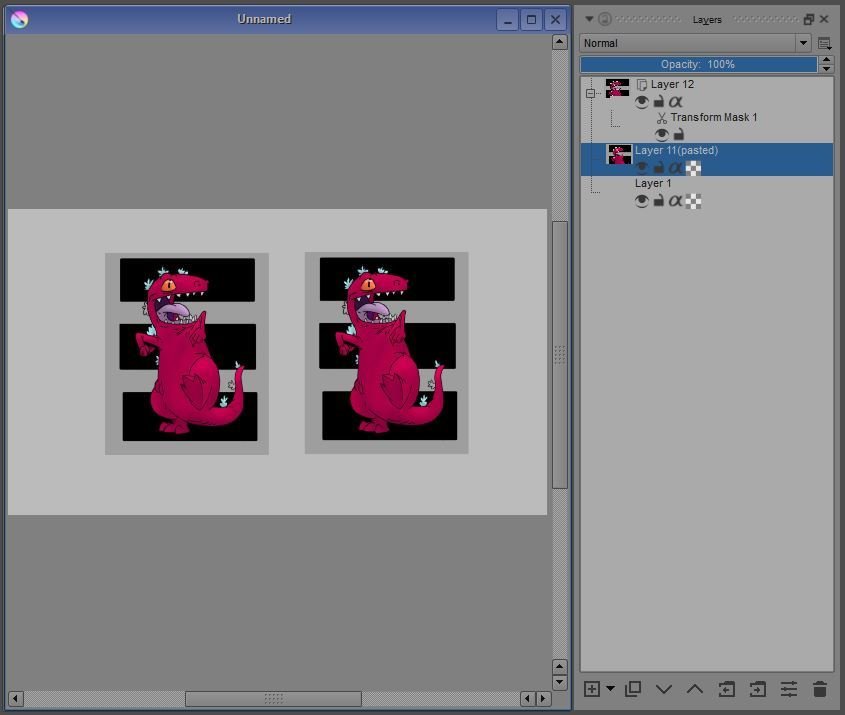Toggle lock on Layer 12
The width and height of the screenshot is (845, 715).
pyautogui.click(x=659, y=101)
